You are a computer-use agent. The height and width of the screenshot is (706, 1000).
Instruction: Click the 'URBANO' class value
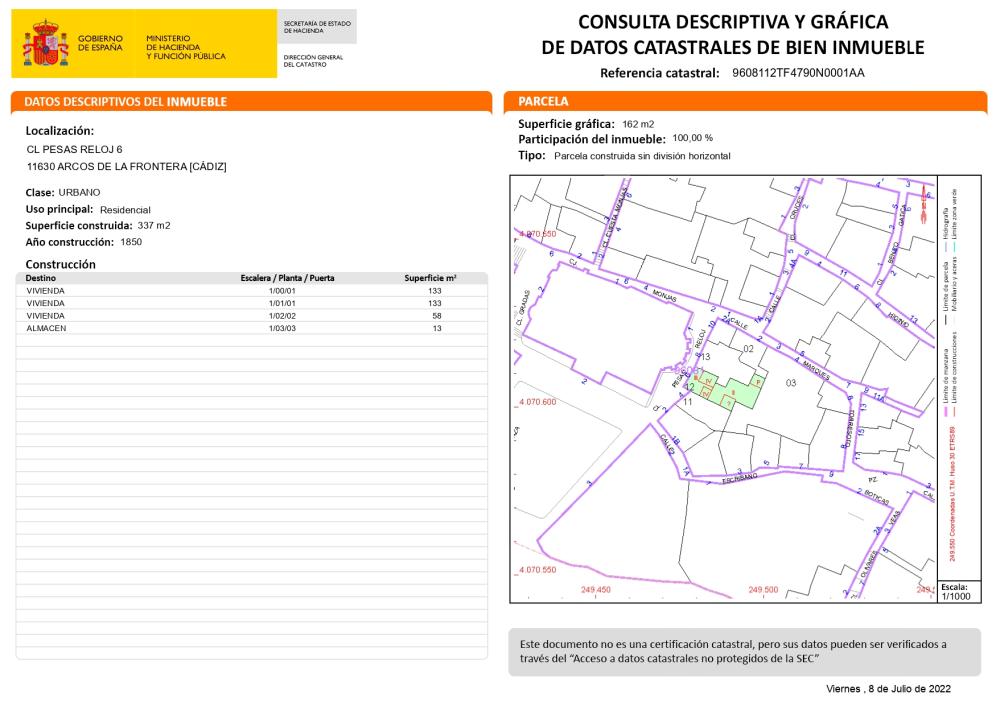point(79,192)
